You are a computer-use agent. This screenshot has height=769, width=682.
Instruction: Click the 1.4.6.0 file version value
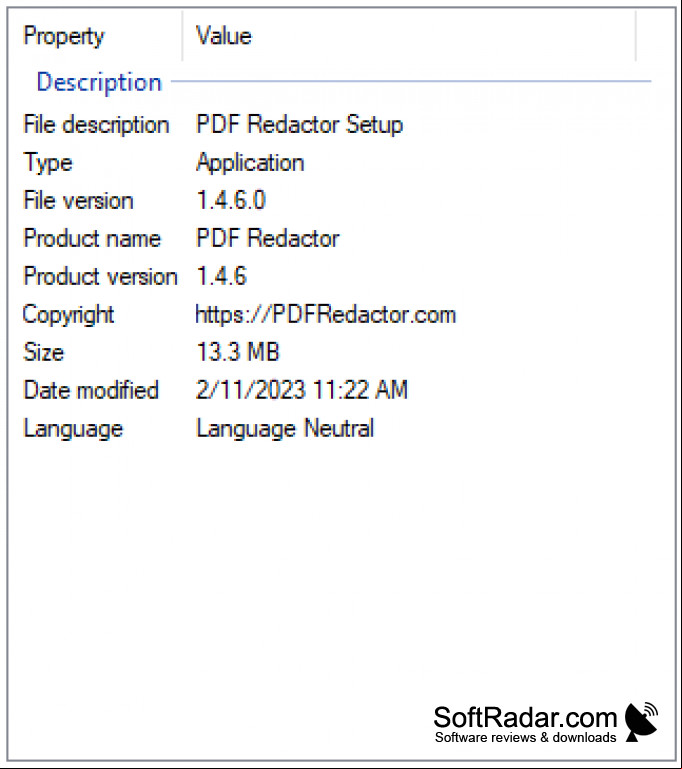(x=230, y=201)
